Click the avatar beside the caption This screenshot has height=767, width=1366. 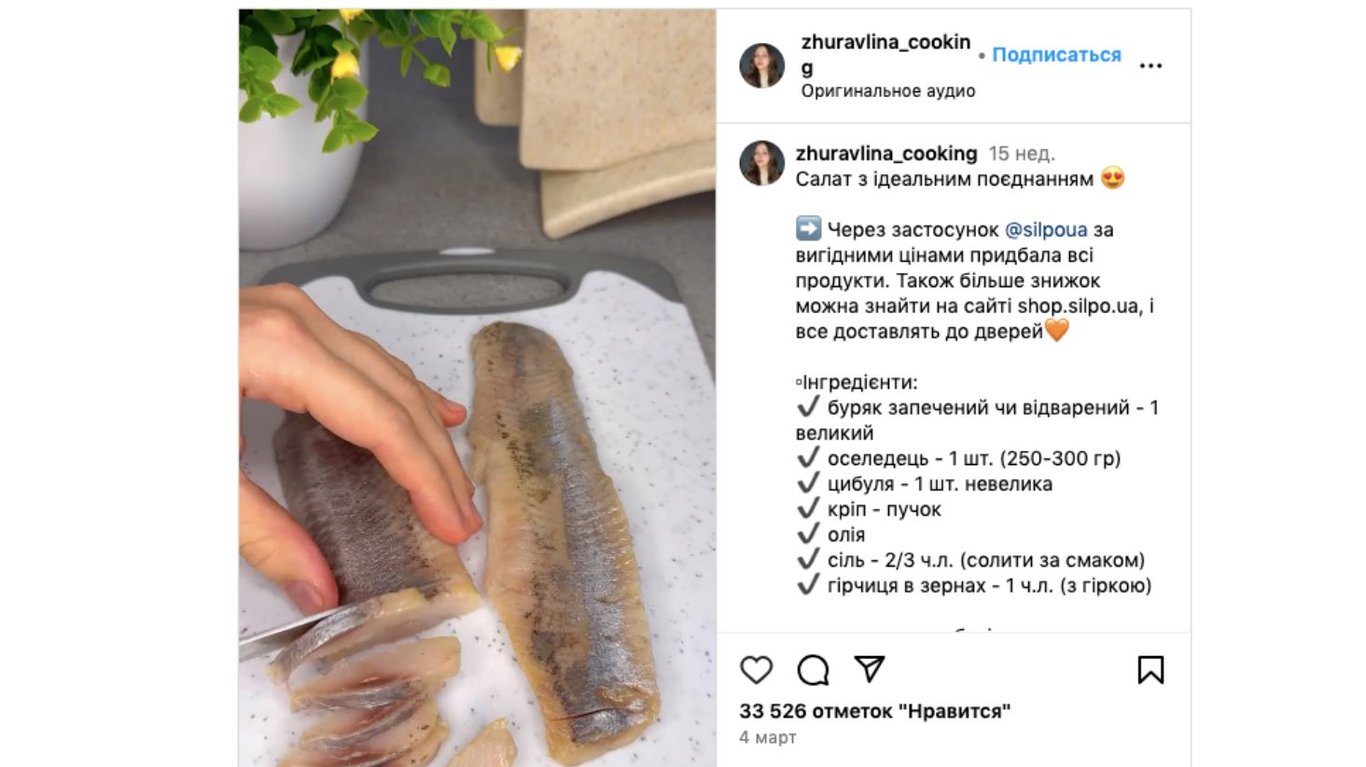(x=762, y=163)
